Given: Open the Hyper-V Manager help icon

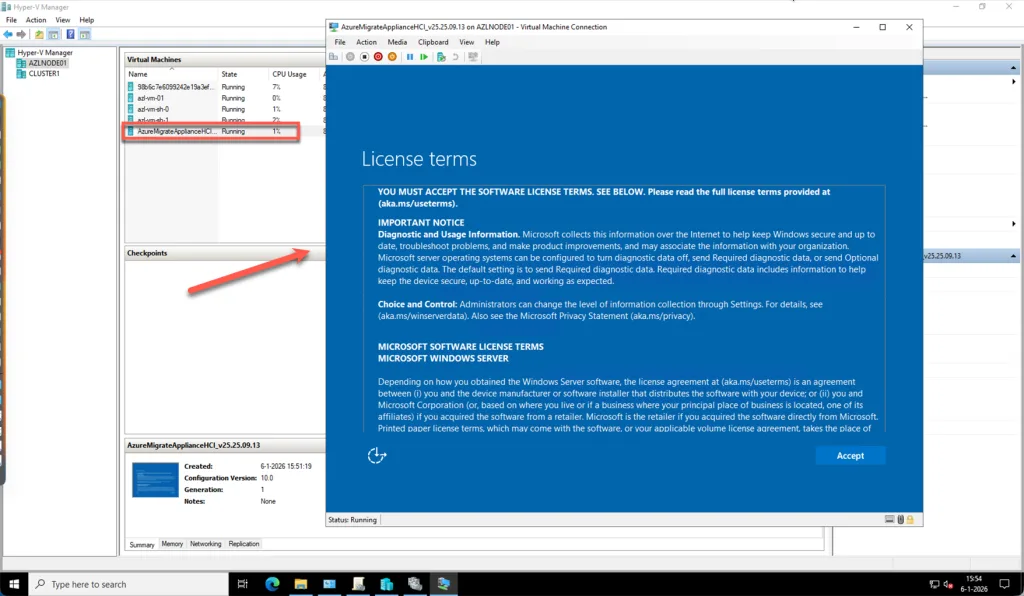Looking at the screenshot, I should (x=70, y=34).
